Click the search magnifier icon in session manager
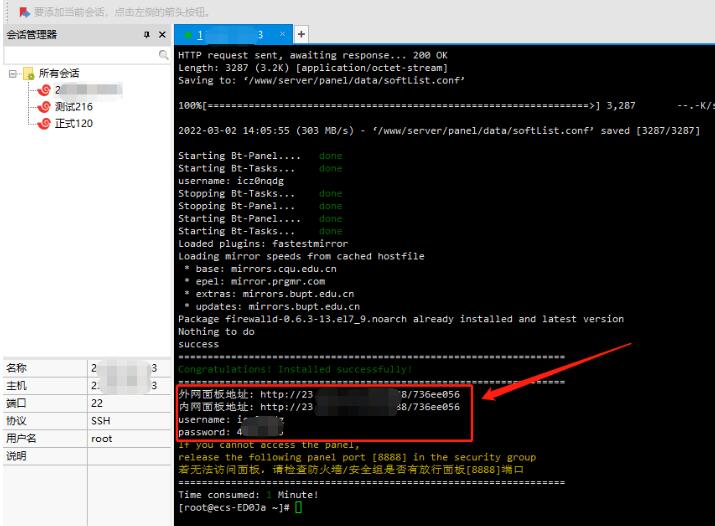 (162, 55)
